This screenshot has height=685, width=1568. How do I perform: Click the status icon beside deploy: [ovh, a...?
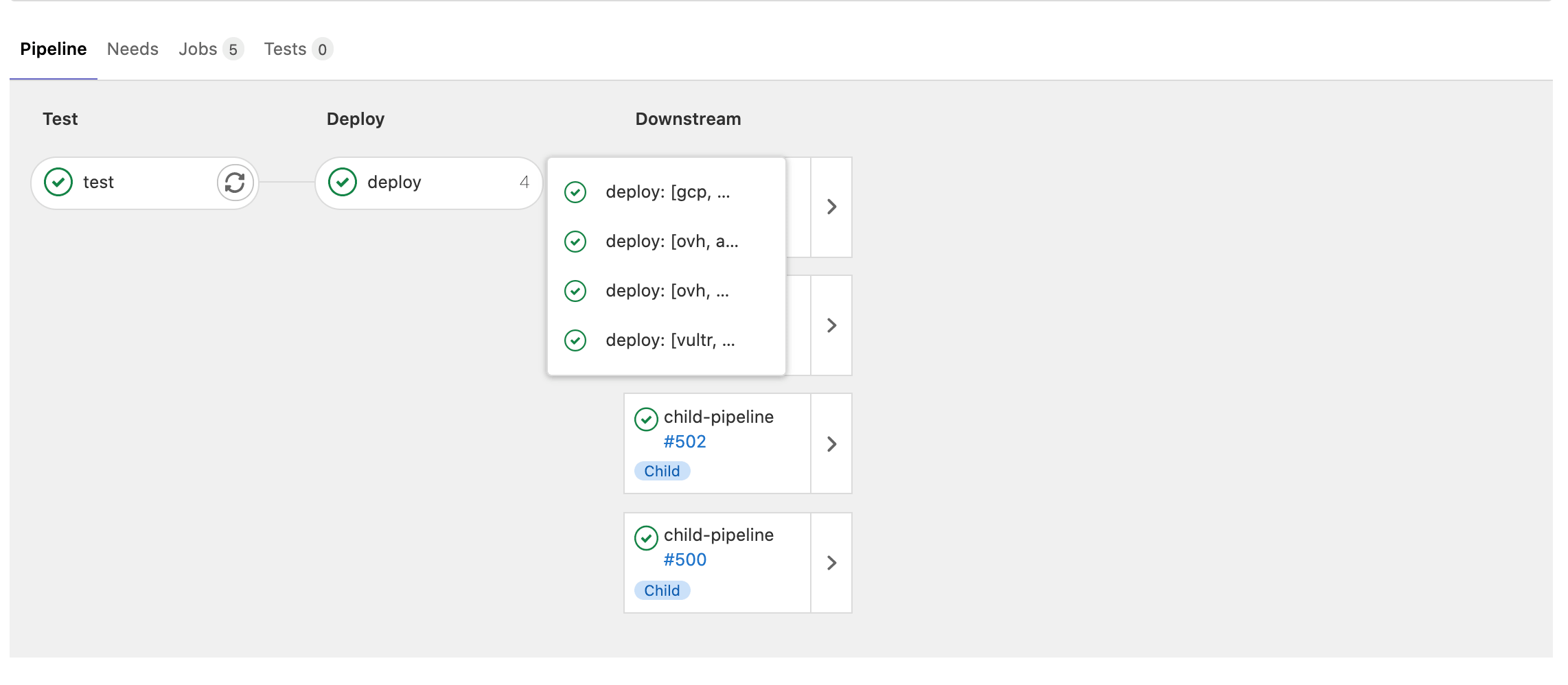[575, 242]
